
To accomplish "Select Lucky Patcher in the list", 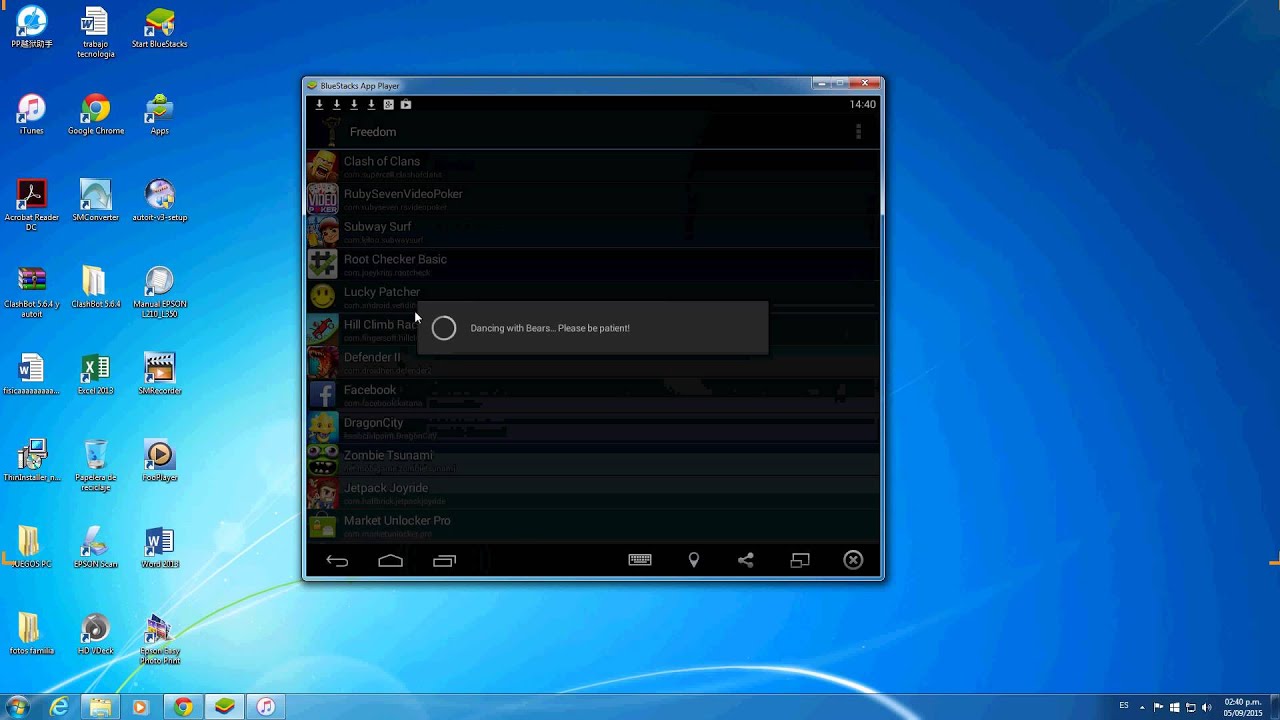I will tap(593, 297).
